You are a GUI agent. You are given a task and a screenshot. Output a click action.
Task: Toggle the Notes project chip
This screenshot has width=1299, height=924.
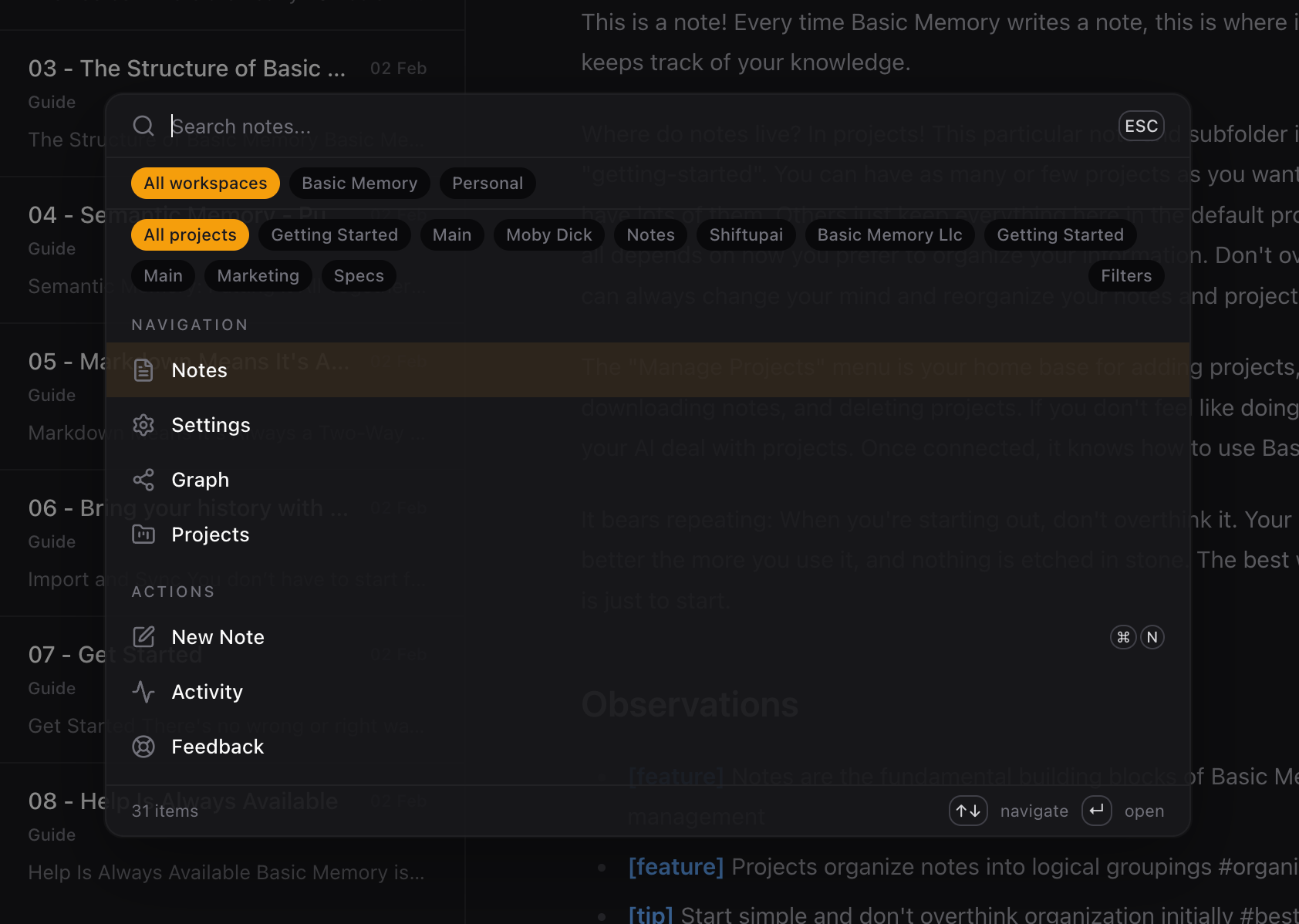(x=651, y=234)
